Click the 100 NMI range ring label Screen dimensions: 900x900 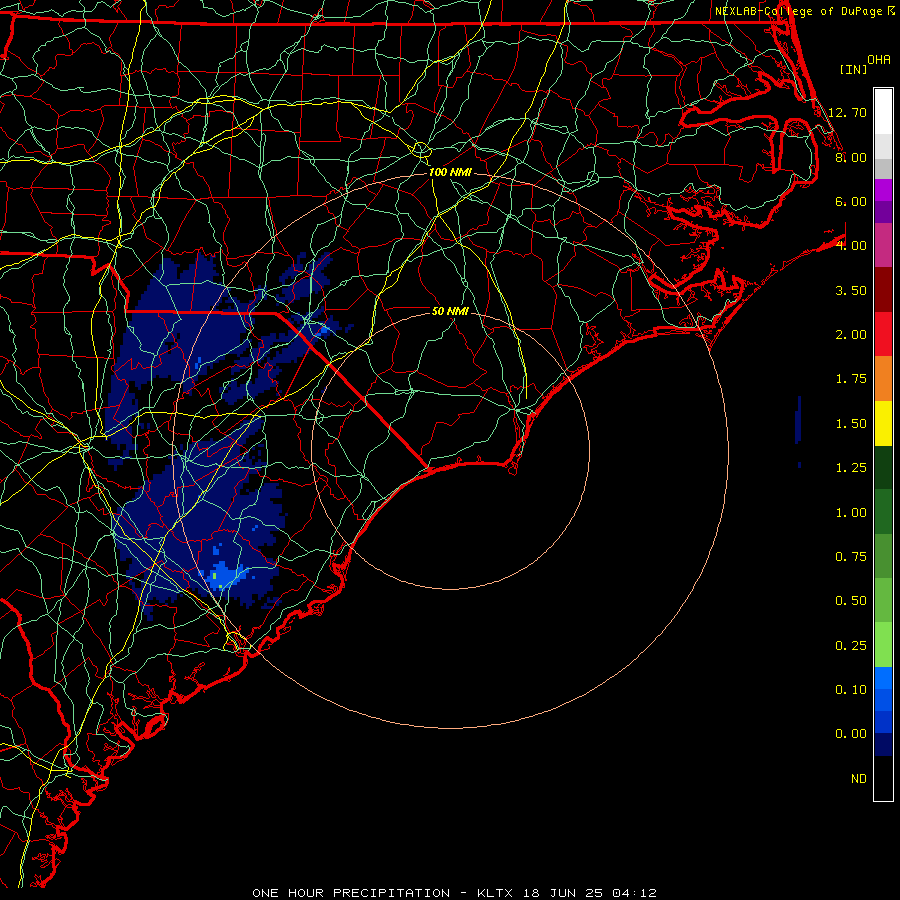pos(450,172)
